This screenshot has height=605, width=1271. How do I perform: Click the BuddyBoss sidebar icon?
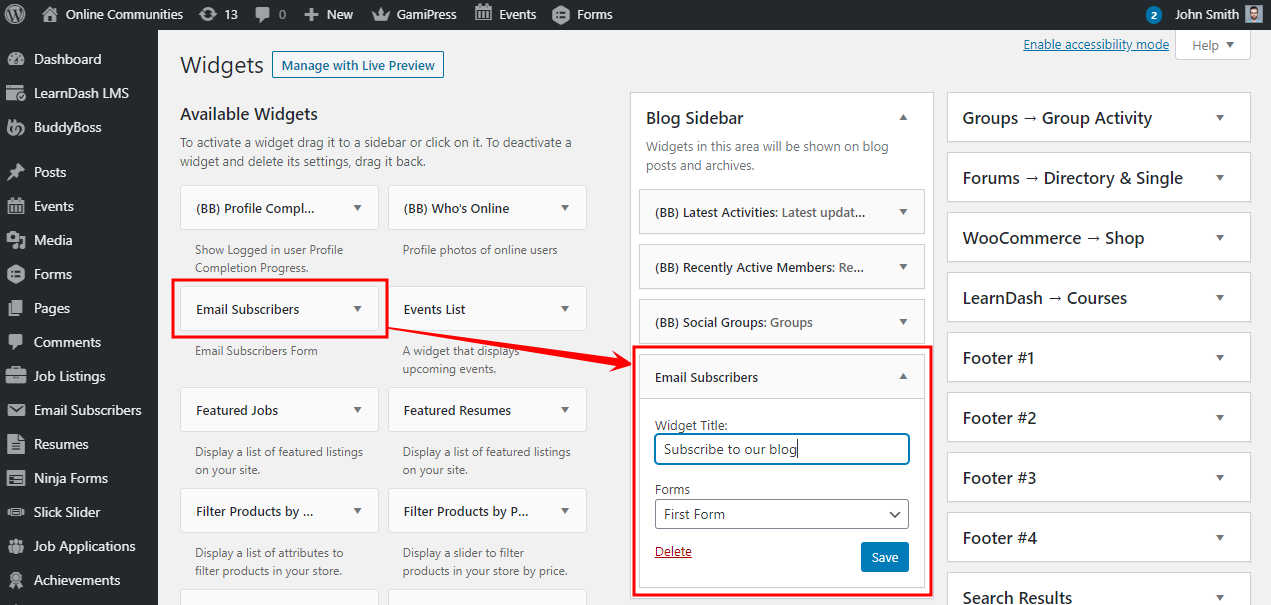coord(22,128)
